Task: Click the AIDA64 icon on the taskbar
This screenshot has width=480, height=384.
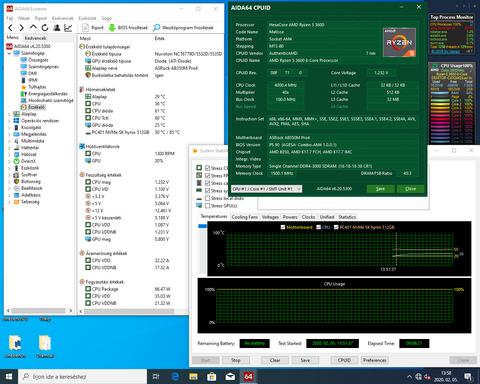Action: pos(248,377)
